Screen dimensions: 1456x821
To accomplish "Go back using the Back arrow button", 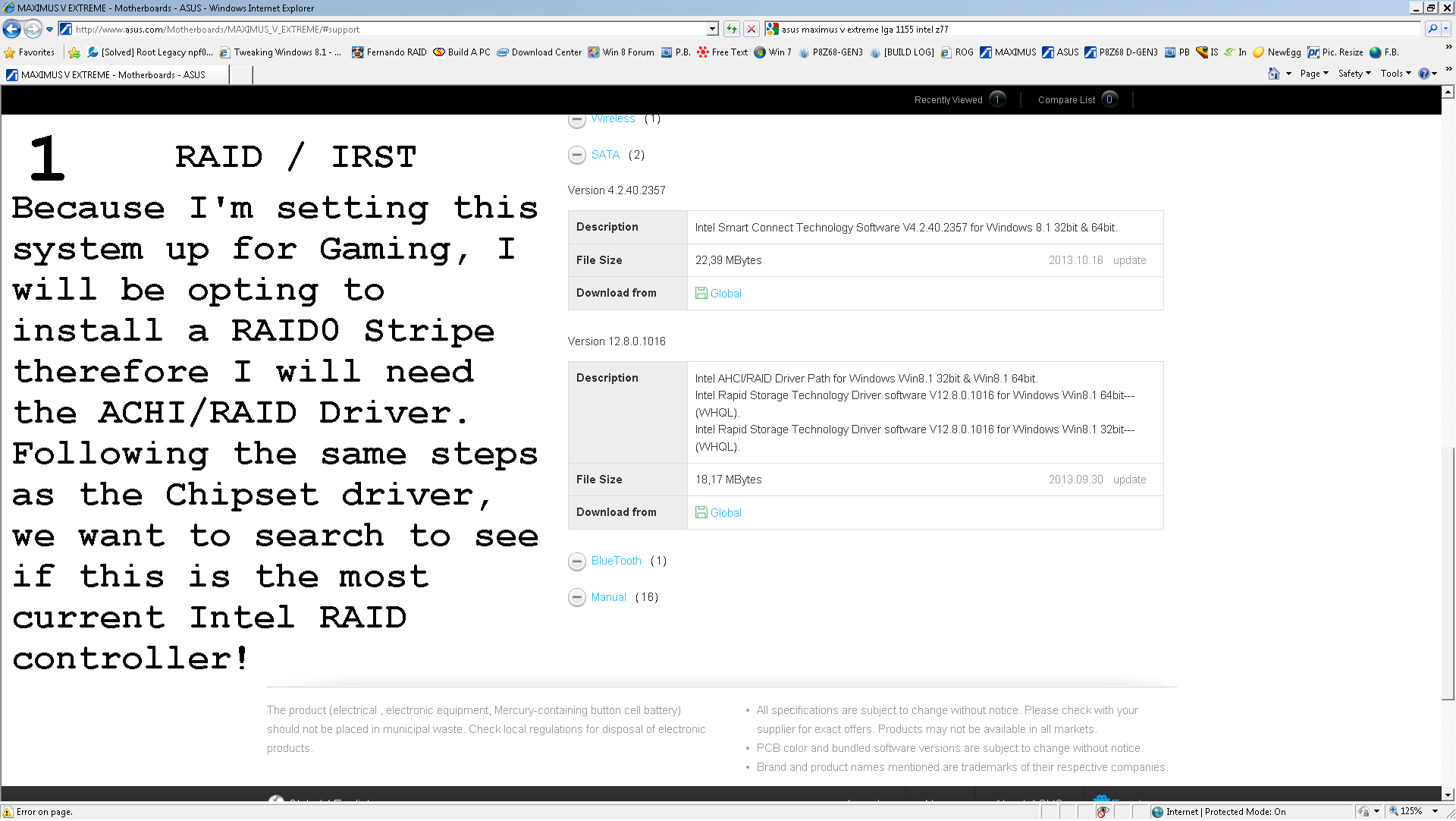I will pos(11,30).
